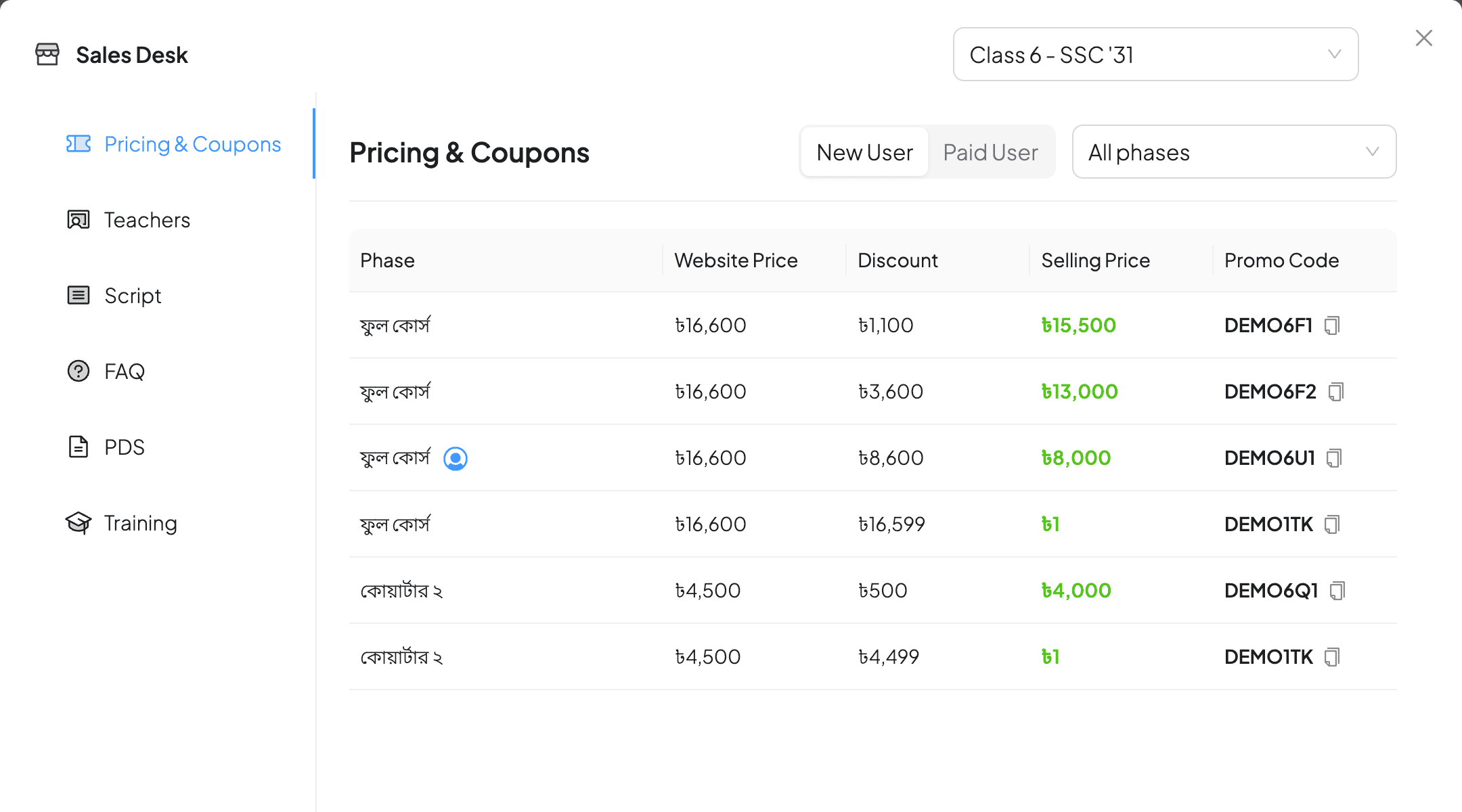Click the ৳4,000 selling price

click(1076, 591)
